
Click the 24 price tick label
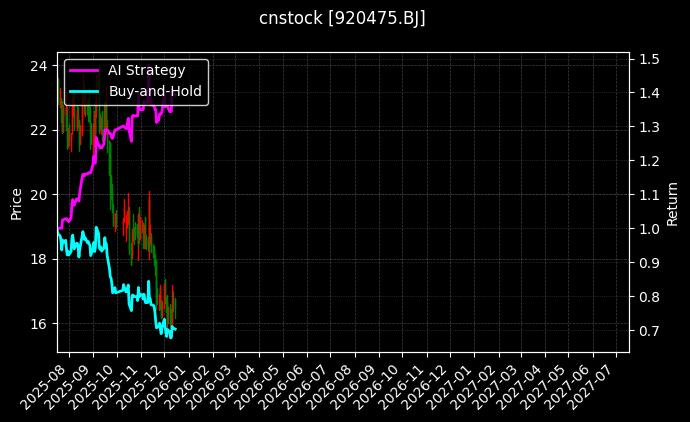(x=38, y=66)
